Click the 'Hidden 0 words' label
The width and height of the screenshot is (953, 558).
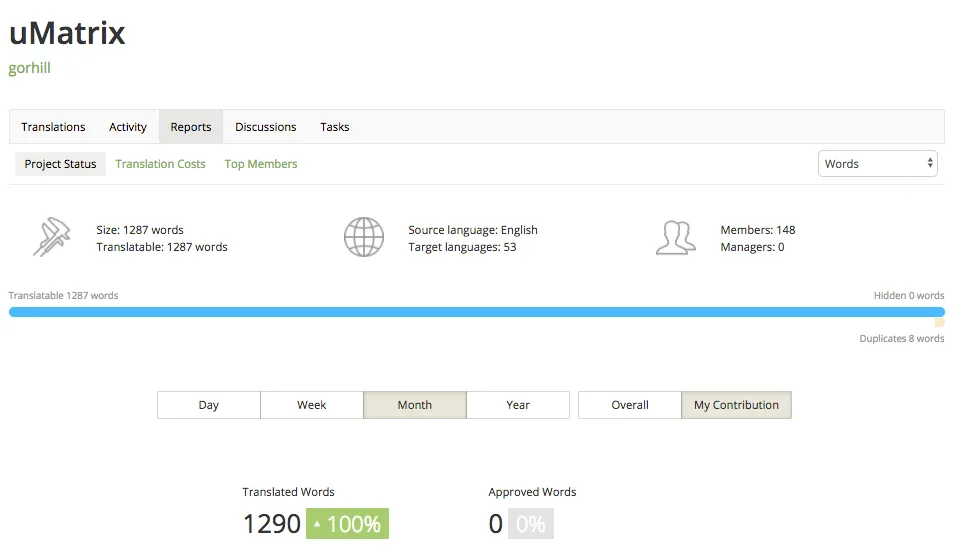click(909, 295)
